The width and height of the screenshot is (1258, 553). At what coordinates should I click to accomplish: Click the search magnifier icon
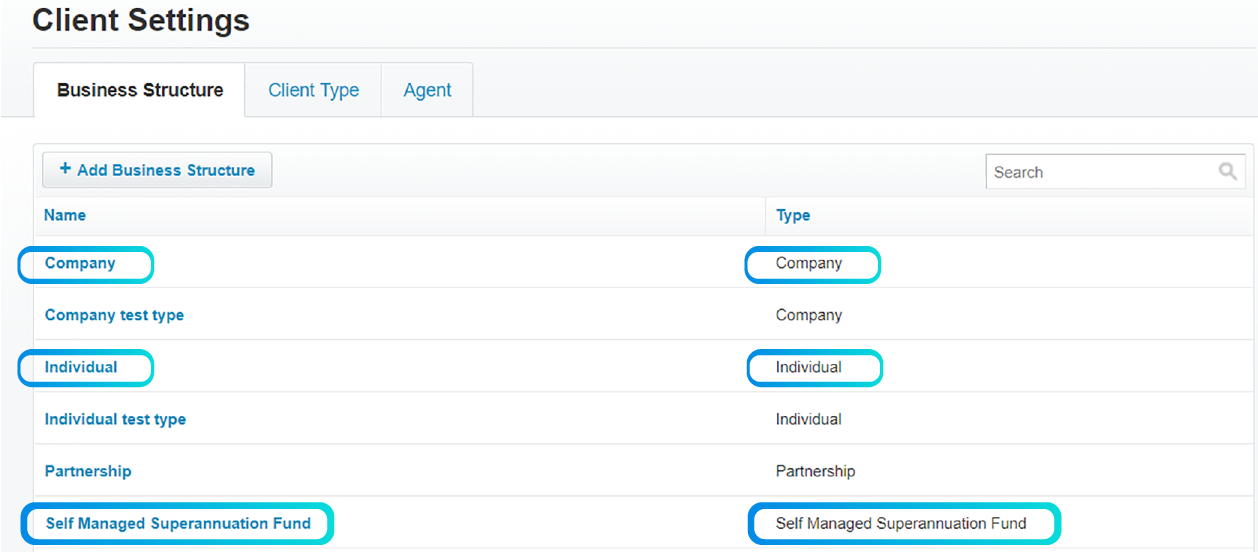[x=1228, y=172]
